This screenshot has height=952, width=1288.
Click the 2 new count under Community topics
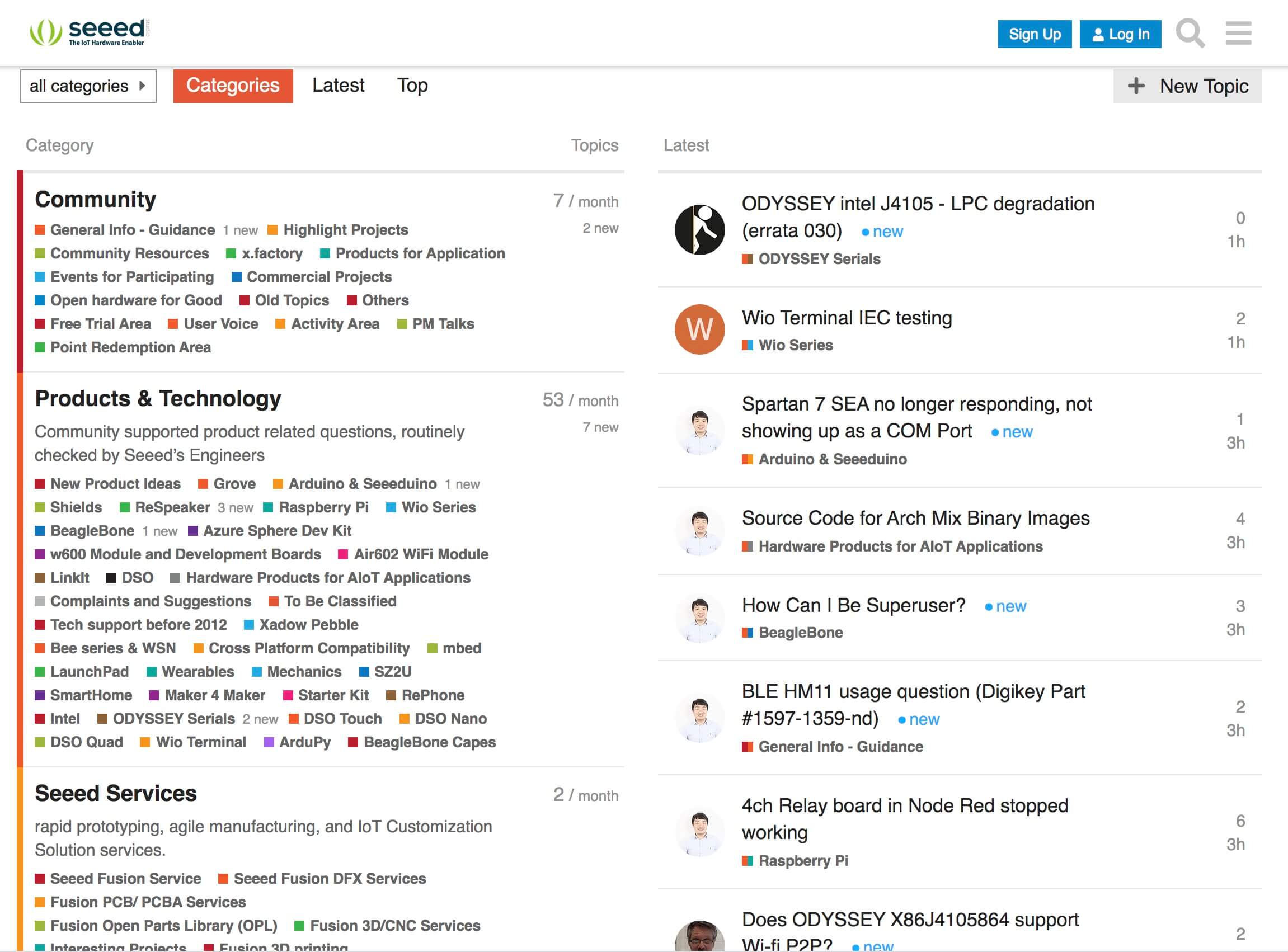tap(600, 228)
